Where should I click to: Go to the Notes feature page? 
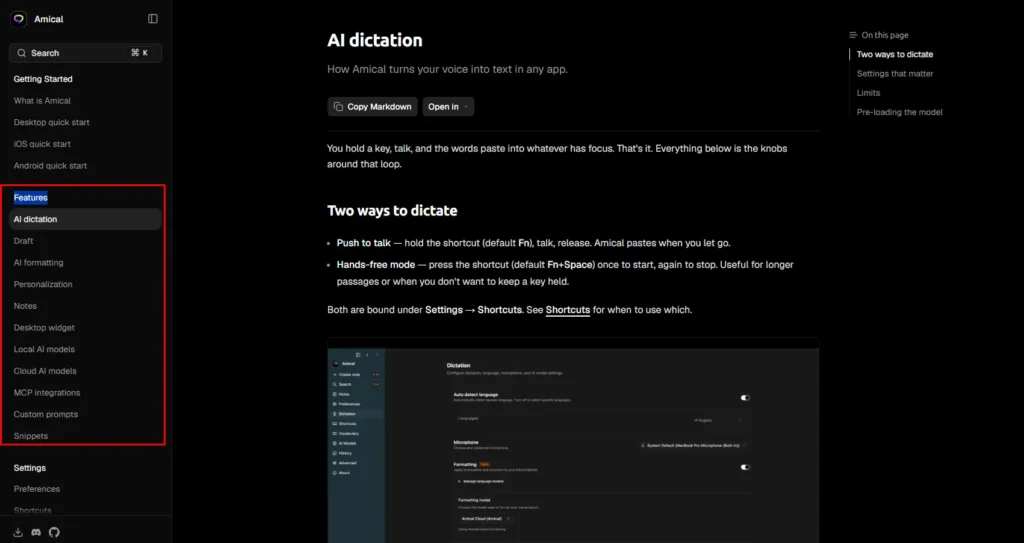click(x=25, y=305)
